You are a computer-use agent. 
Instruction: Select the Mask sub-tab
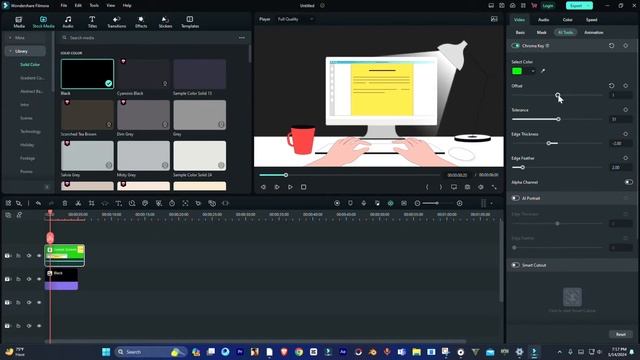tap(542, 32)
